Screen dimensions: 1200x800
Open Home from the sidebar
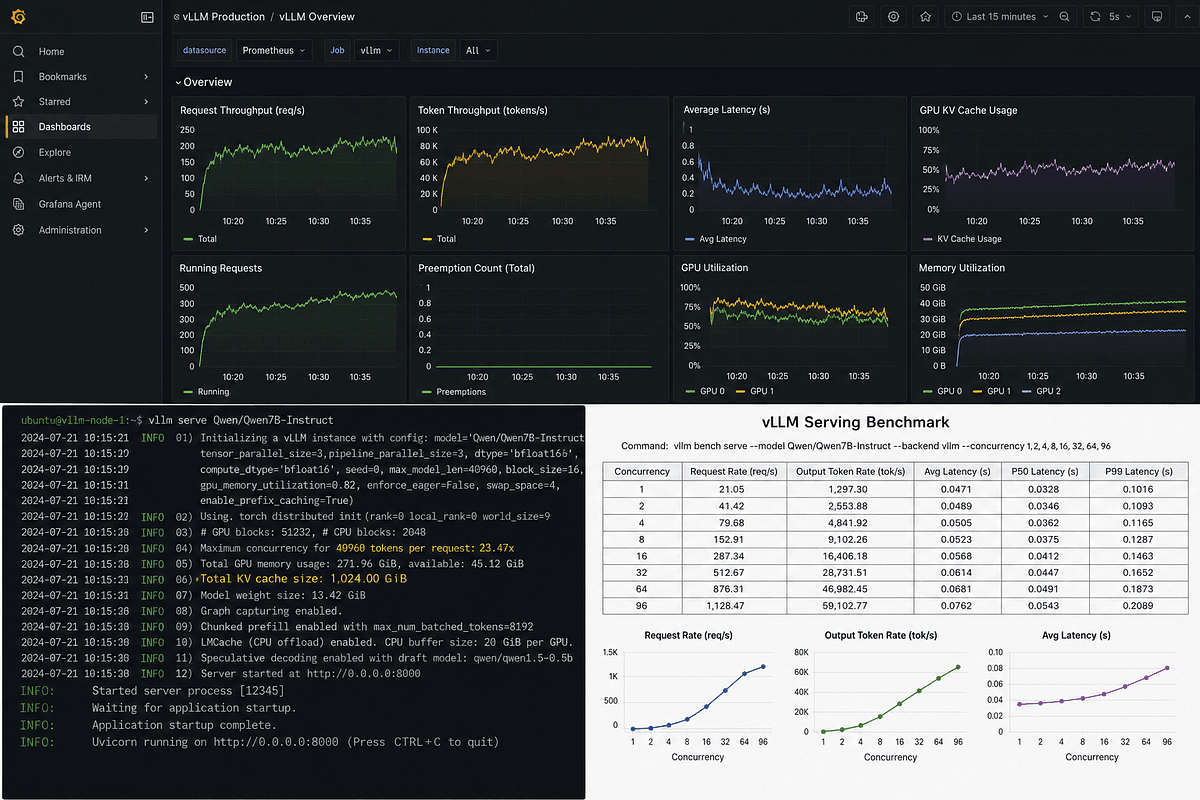(51, 52)
